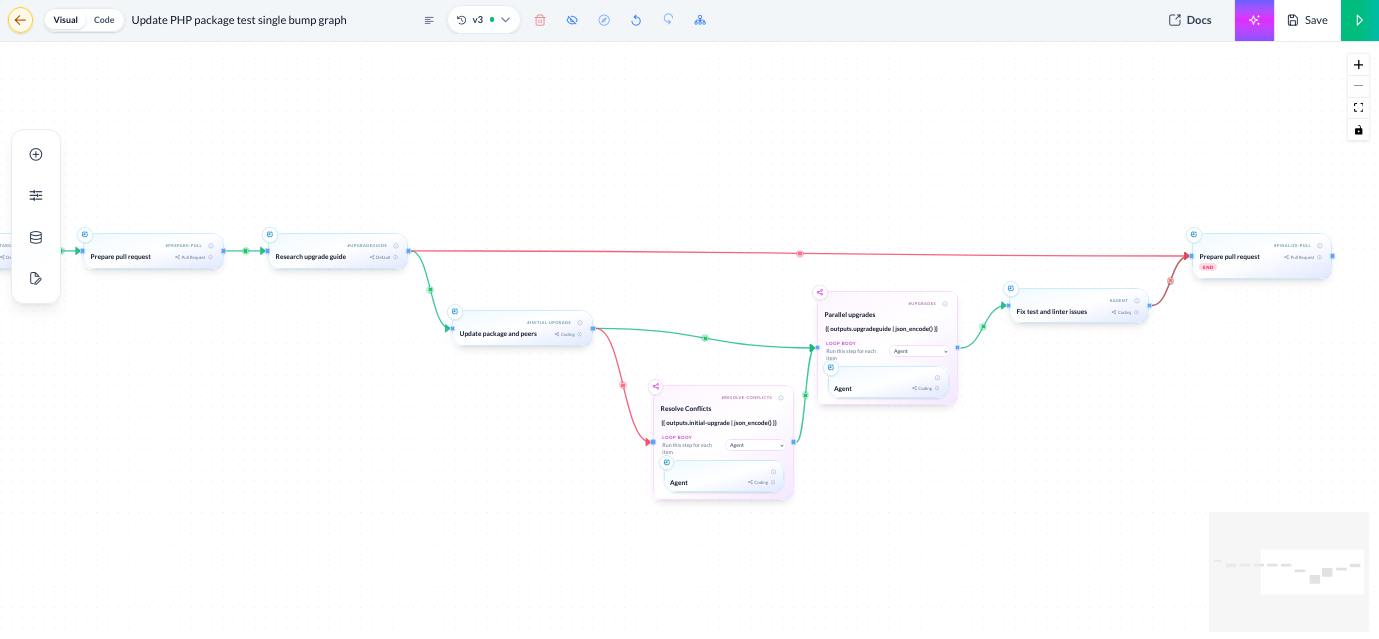The image size is (1379, 639).
Task: Click the graph title text field
Action: pyautogui.click(x=270, y=20)
